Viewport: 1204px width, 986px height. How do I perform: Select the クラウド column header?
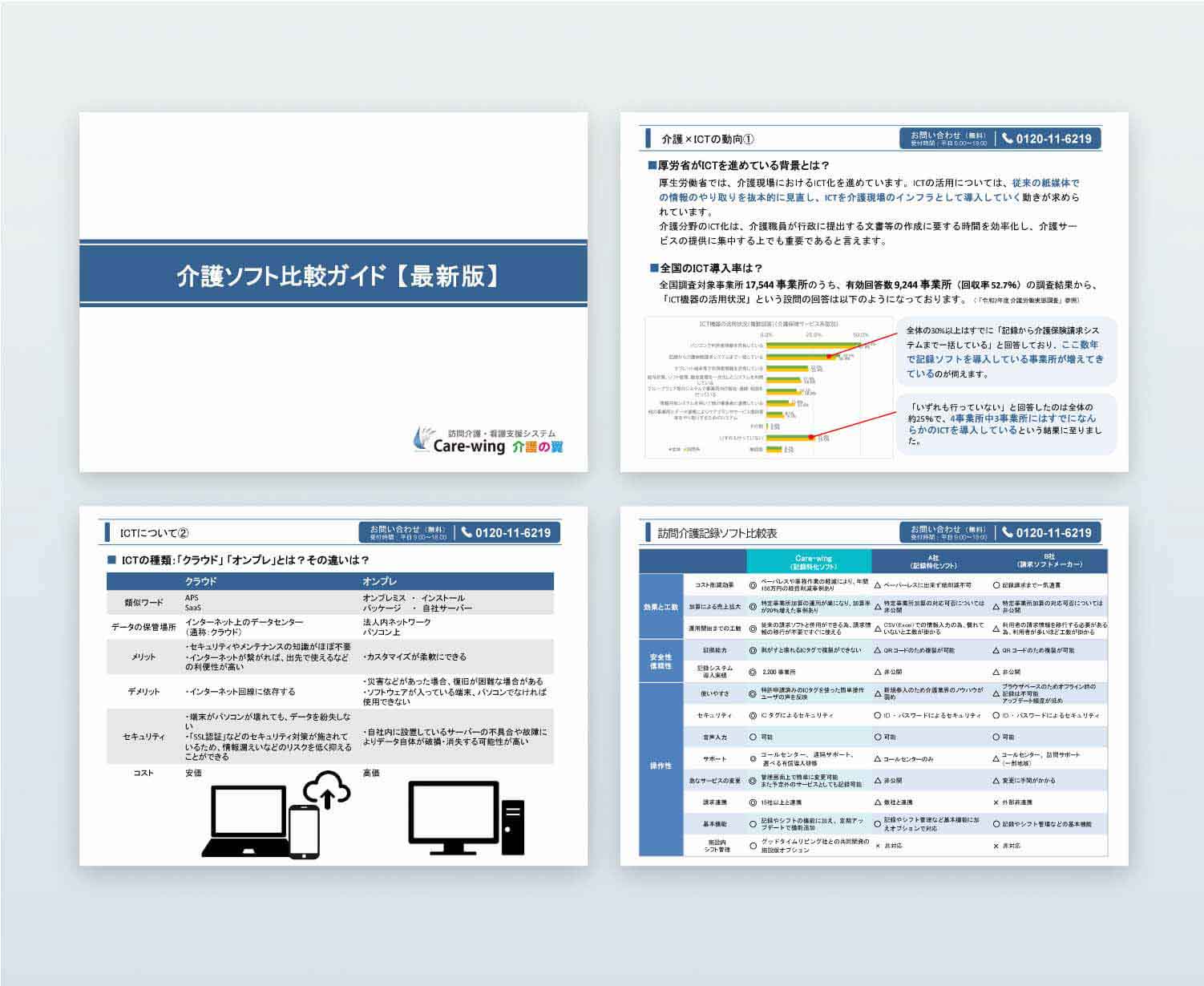[x=200, y=581]
